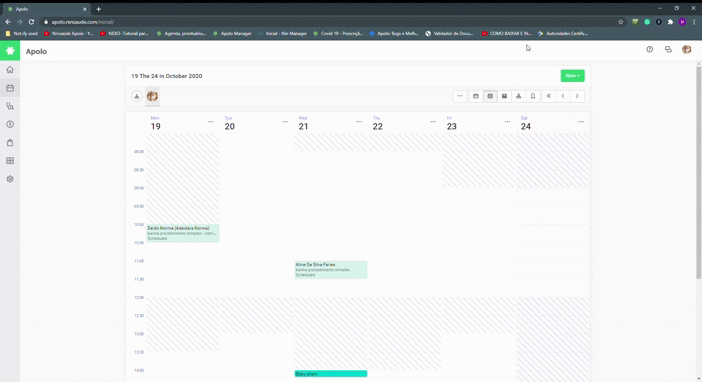The image size is (702, 382).
Task: Open the Aline Da Silva Farias appointment
Action: pyautogui.click(x=331, y=270)
